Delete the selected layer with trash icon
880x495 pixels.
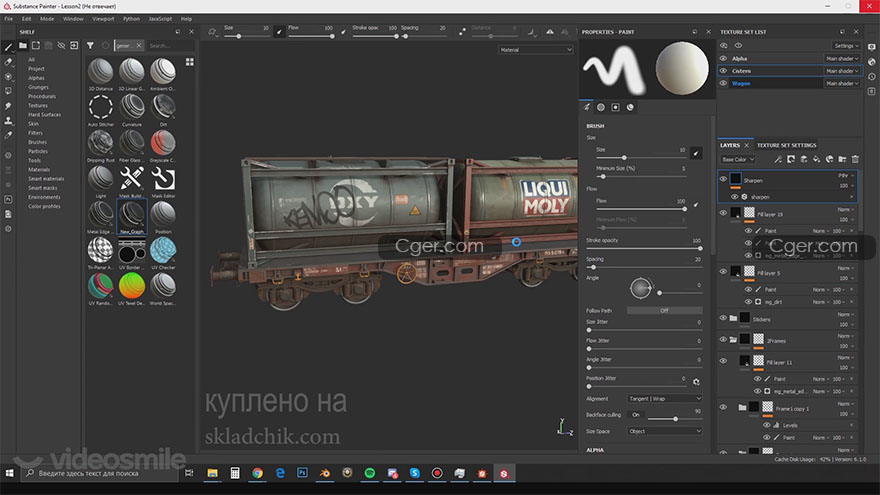[x=855, y=159]
